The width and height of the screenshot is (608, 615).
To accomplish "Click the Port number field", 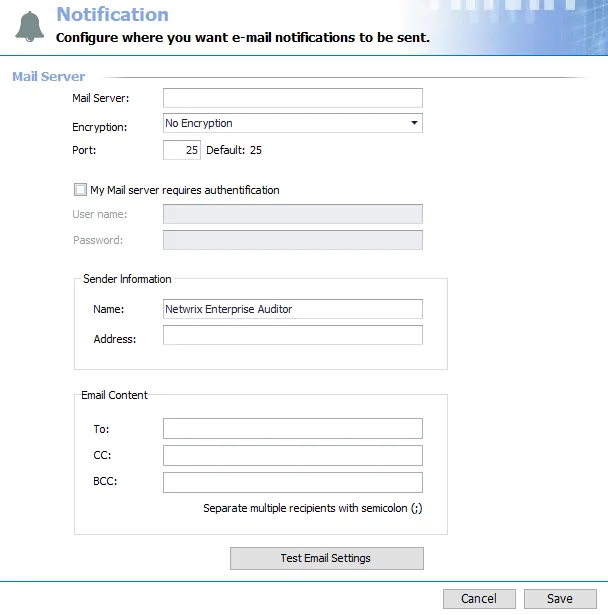I will coord(182,150).
